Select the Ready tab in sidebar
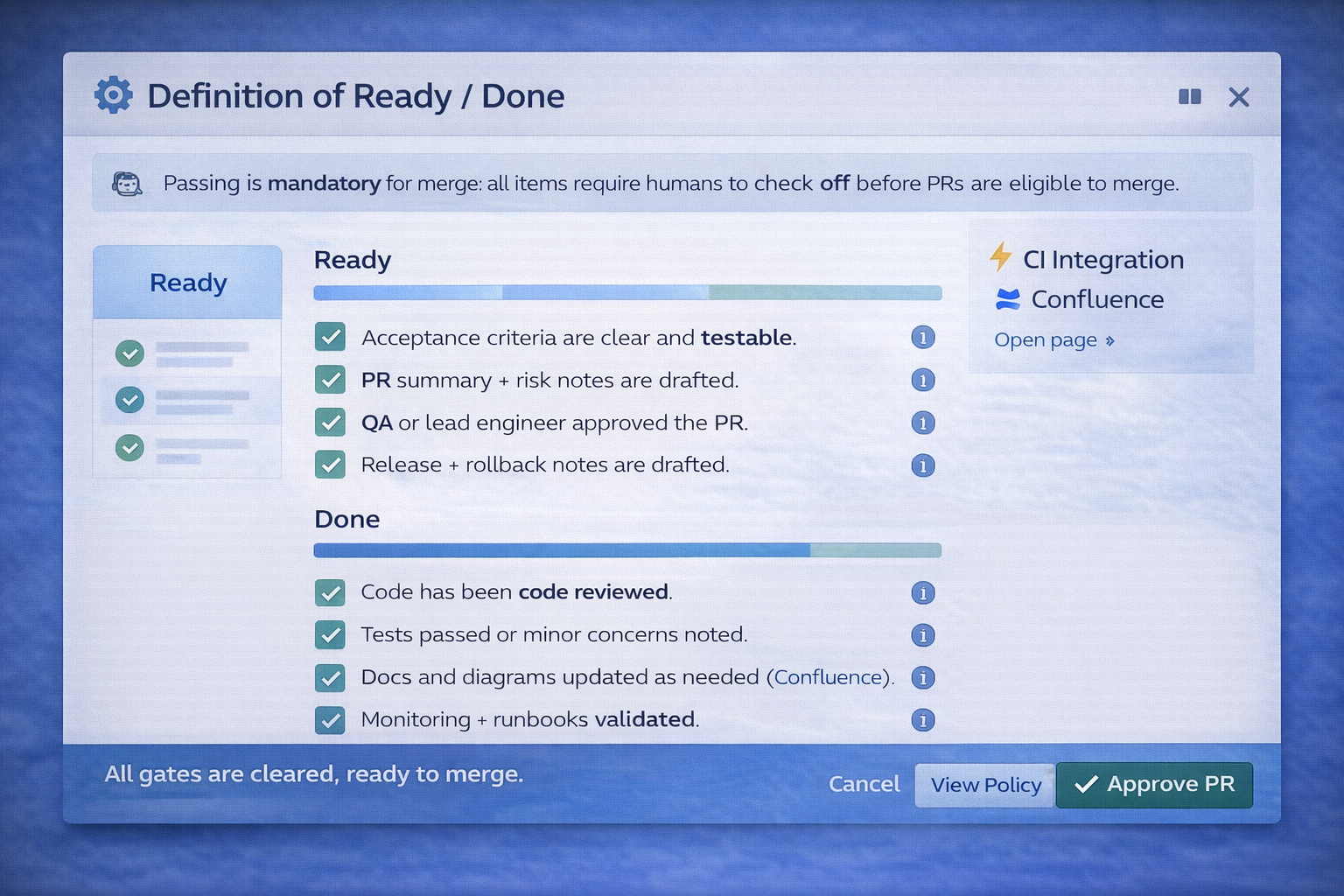 click(187, 283)
